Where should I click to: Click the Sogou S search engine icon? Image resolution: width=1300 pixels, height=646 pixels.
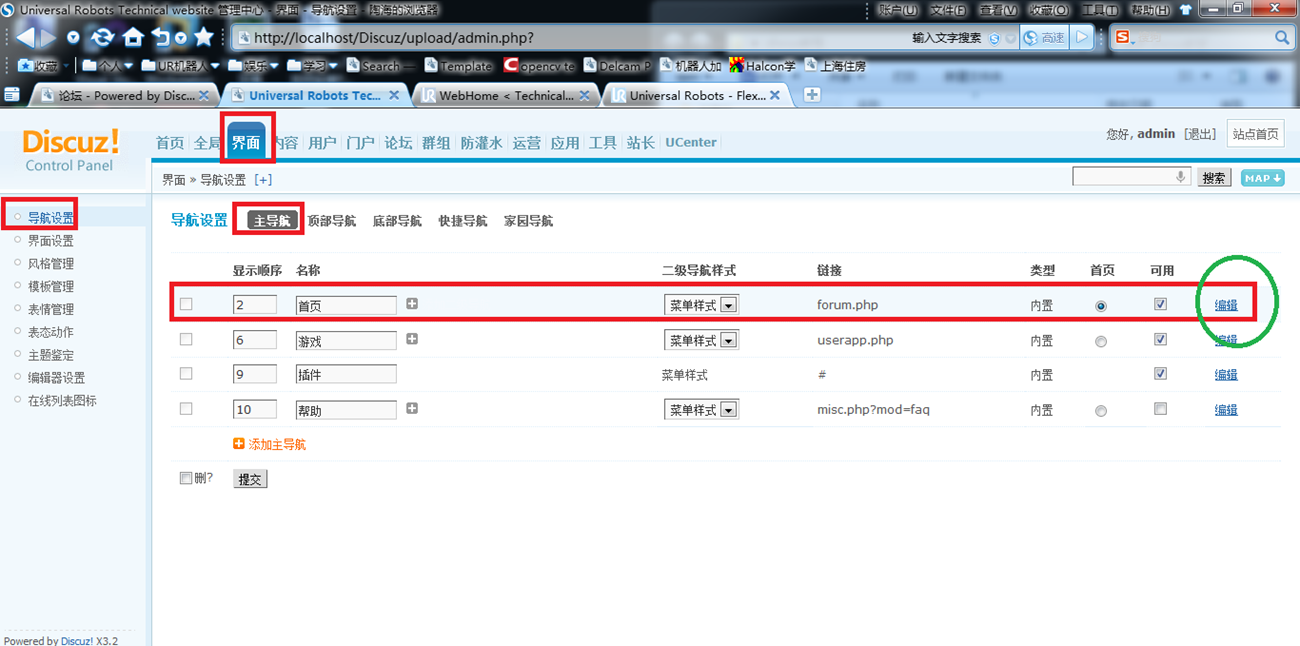[x=1122, y=38]
